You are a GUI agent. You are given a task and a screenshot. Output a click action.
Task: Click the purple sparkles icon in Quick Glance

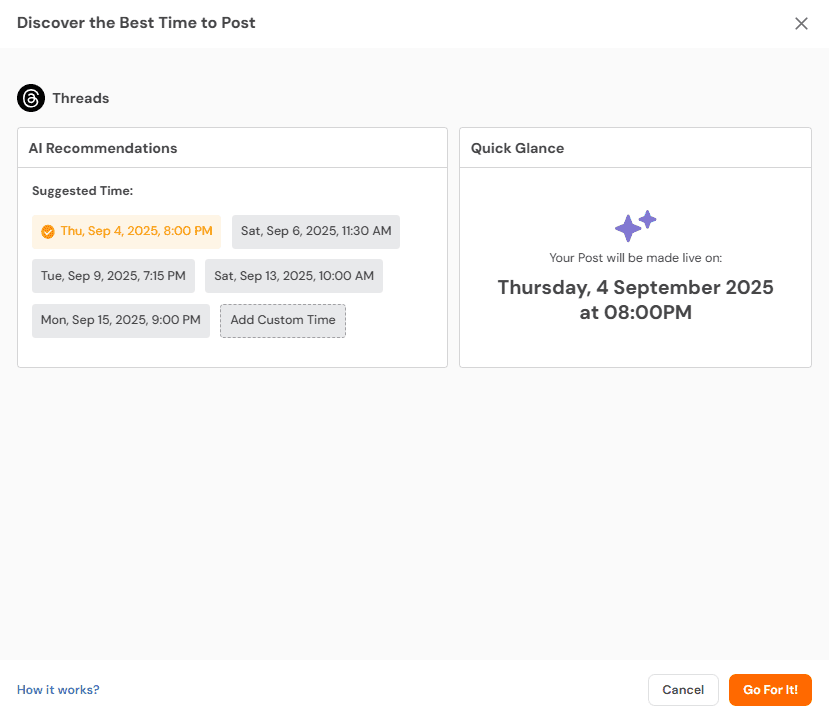click(x=635, y=226)
